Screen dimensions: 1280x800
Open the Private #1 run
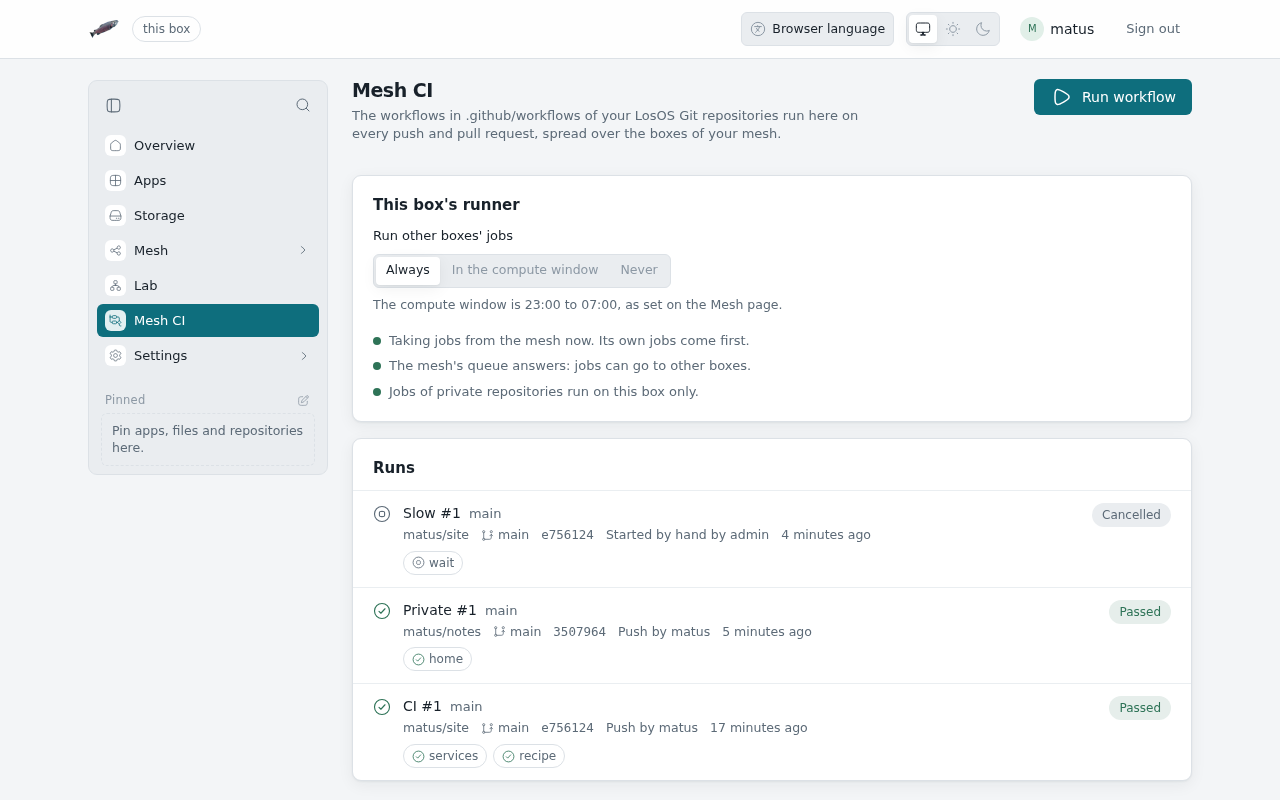pyautogui.click(x=440, y=610)
